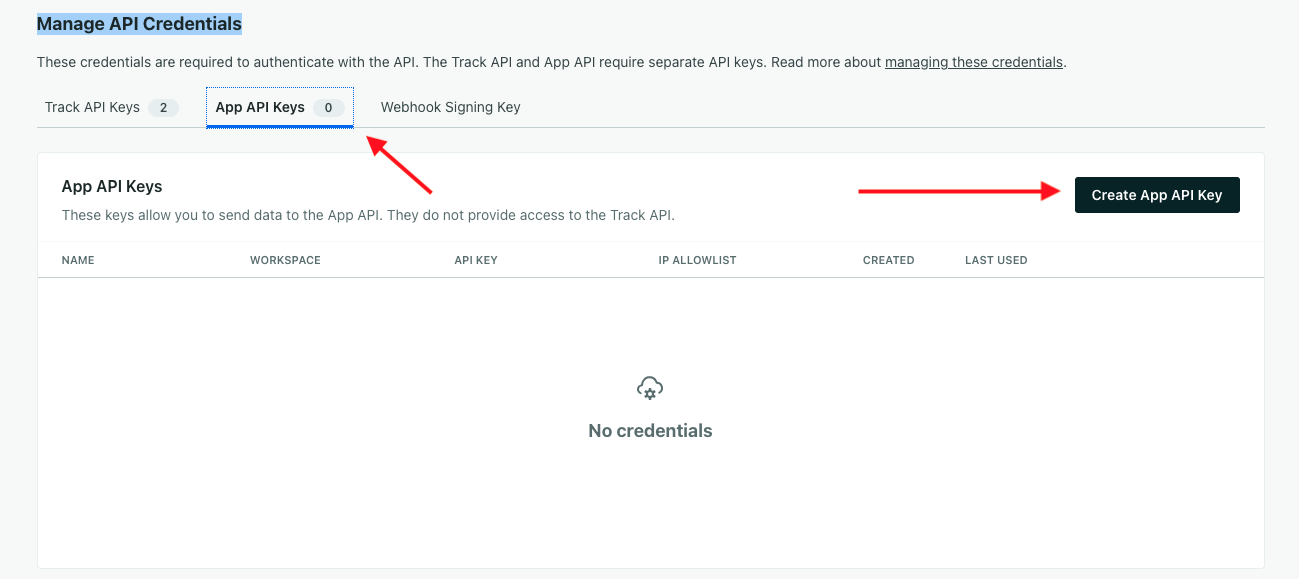Click the cloud icon above 'No credentials'

click(x=649, y=388)
